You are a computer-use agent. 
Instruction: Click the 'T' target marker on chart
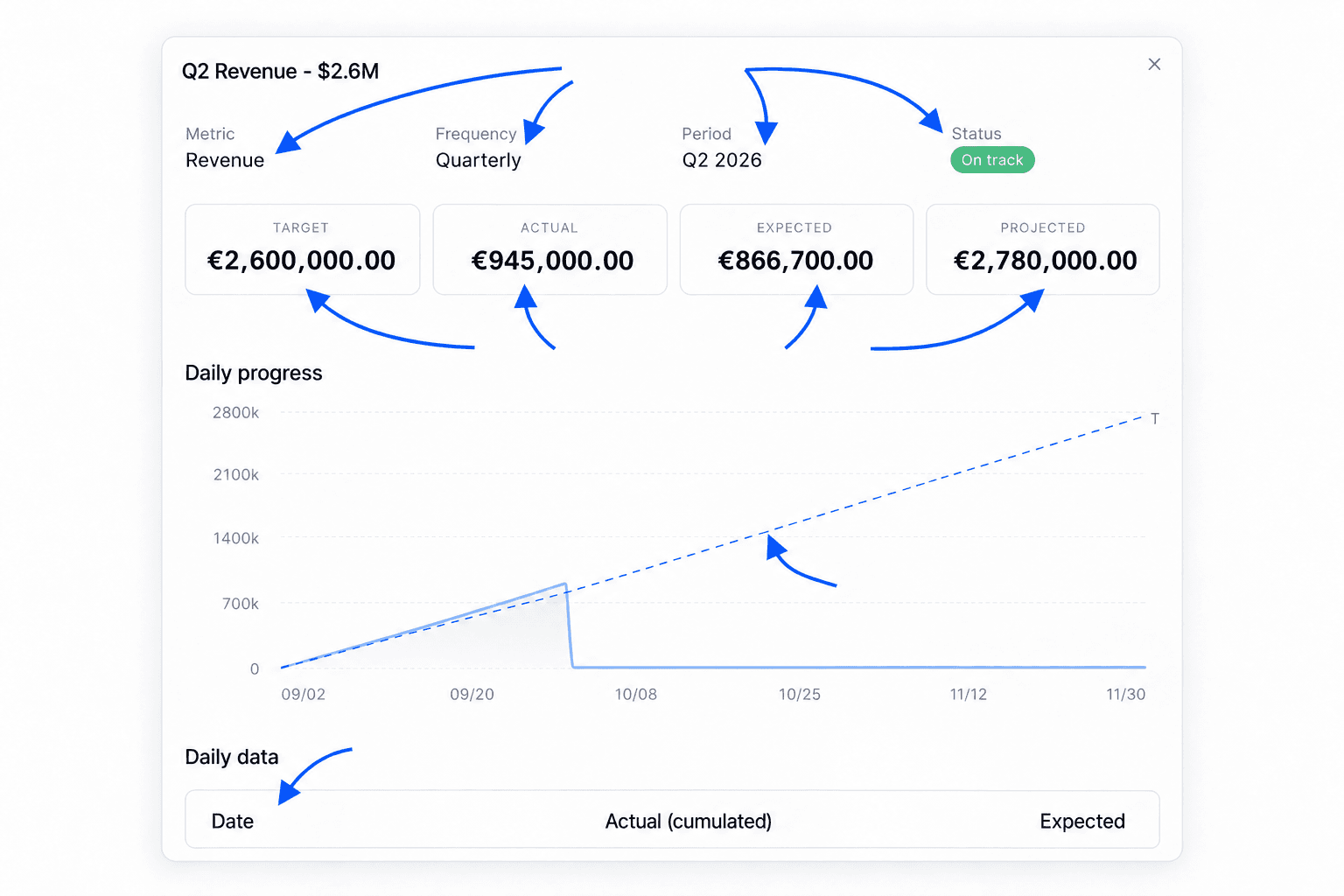point(1155,419)
